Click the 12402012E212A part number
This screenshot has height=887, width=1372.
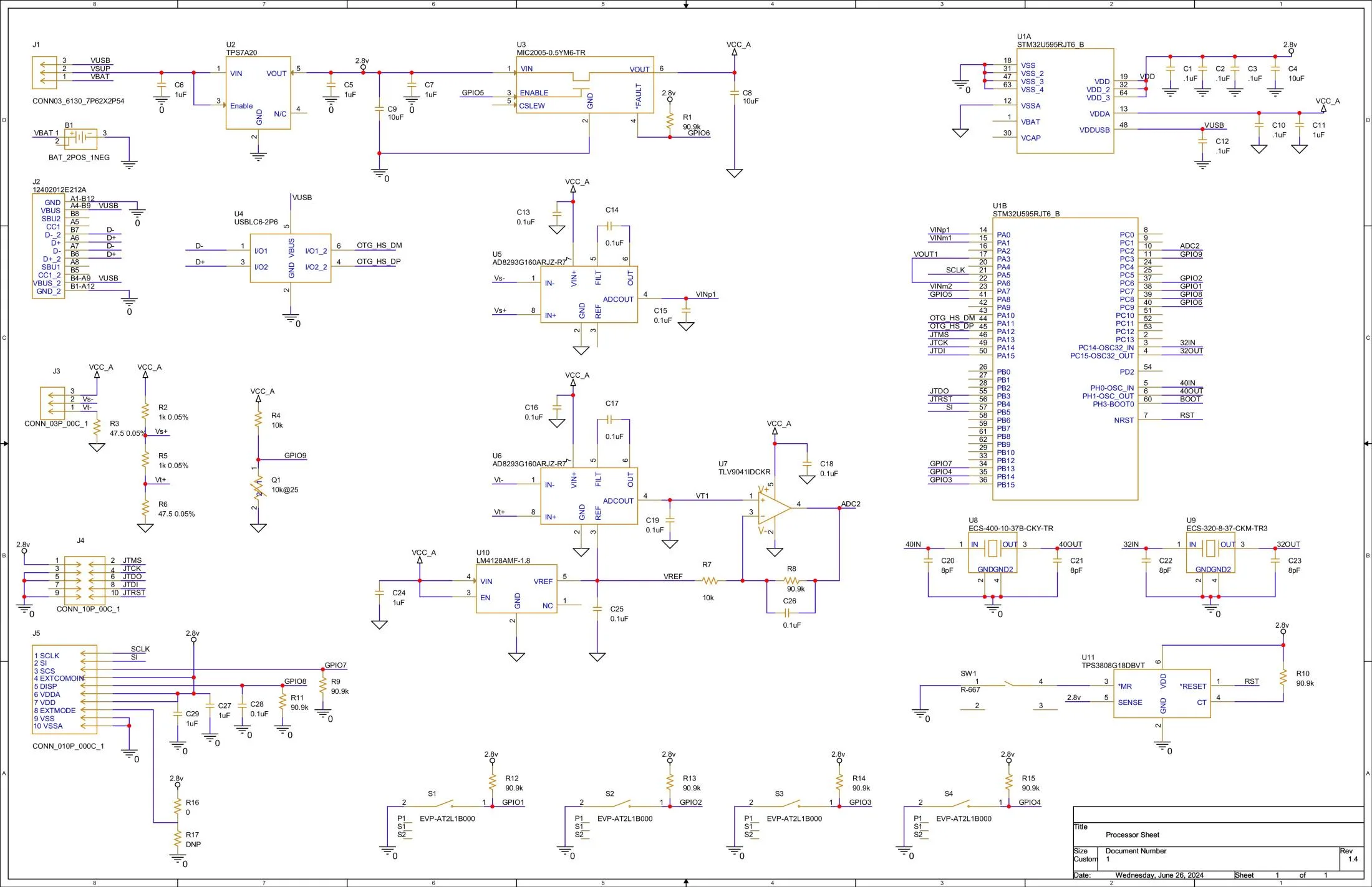(59, 190)
